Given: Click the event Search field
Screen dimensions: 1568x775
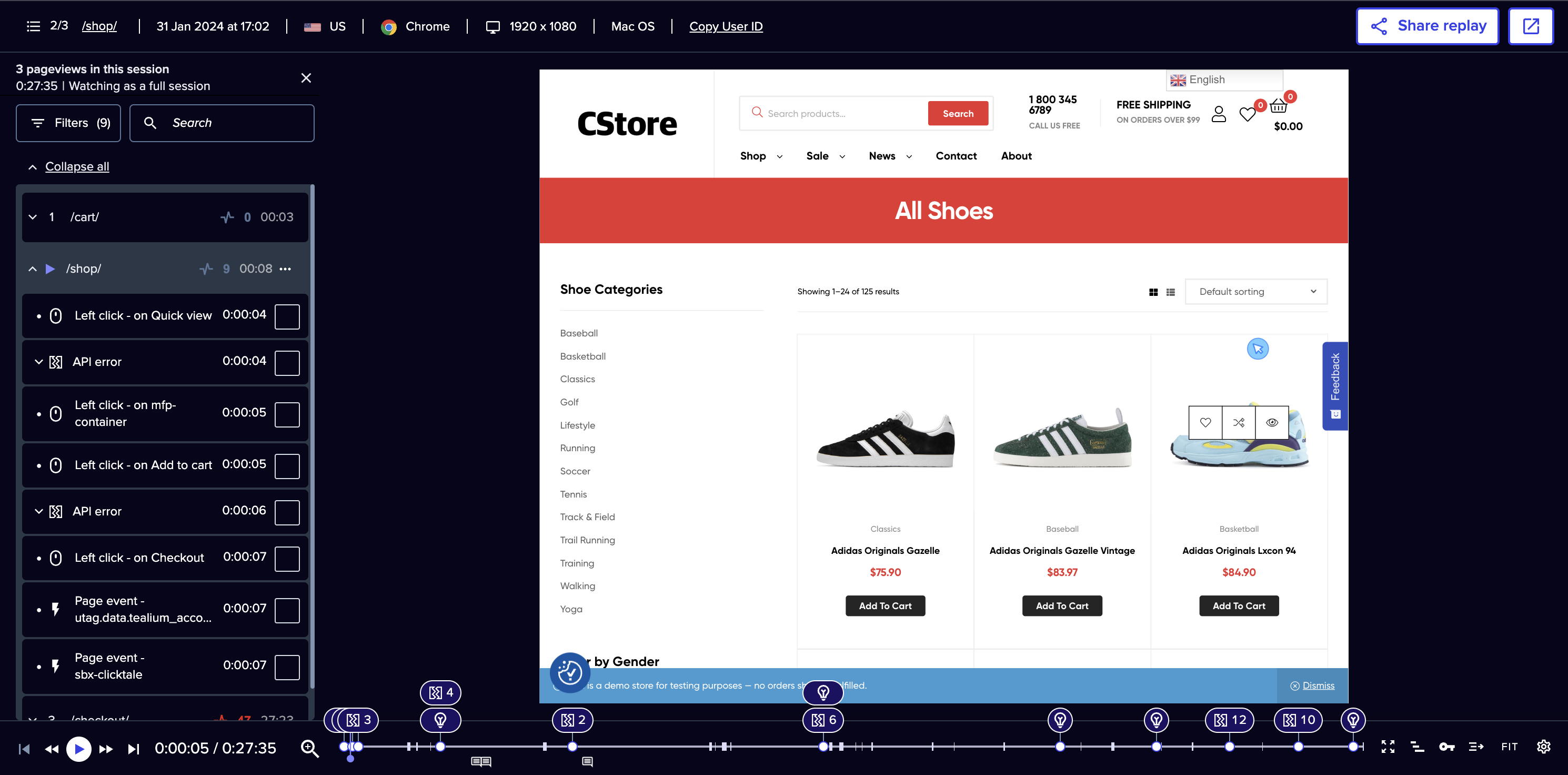Looking at the screenshot, I should click(x=222, y=123).
